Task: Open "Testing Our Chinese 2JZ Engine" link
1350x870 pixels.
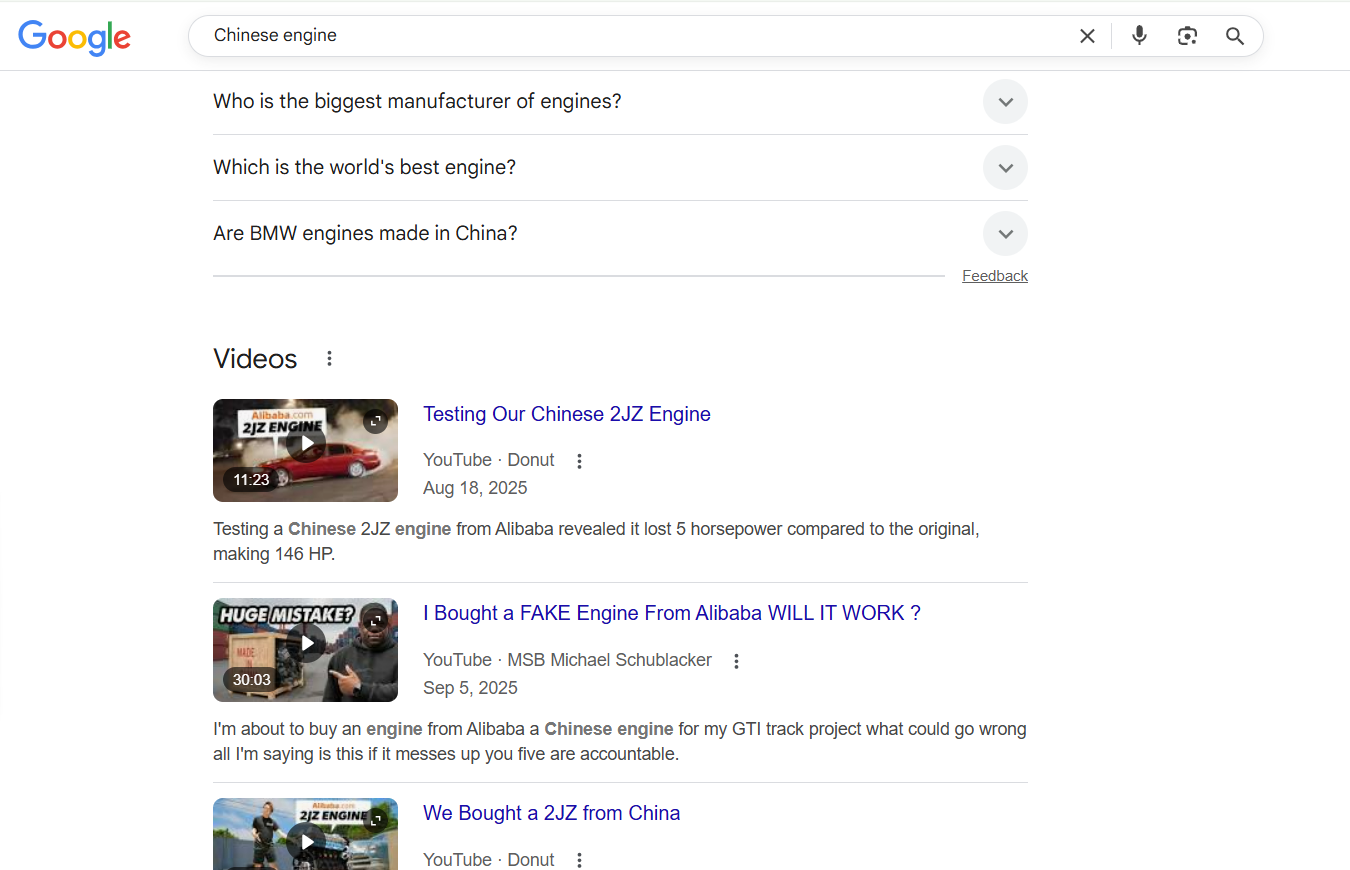Action: tap(566, 414)
